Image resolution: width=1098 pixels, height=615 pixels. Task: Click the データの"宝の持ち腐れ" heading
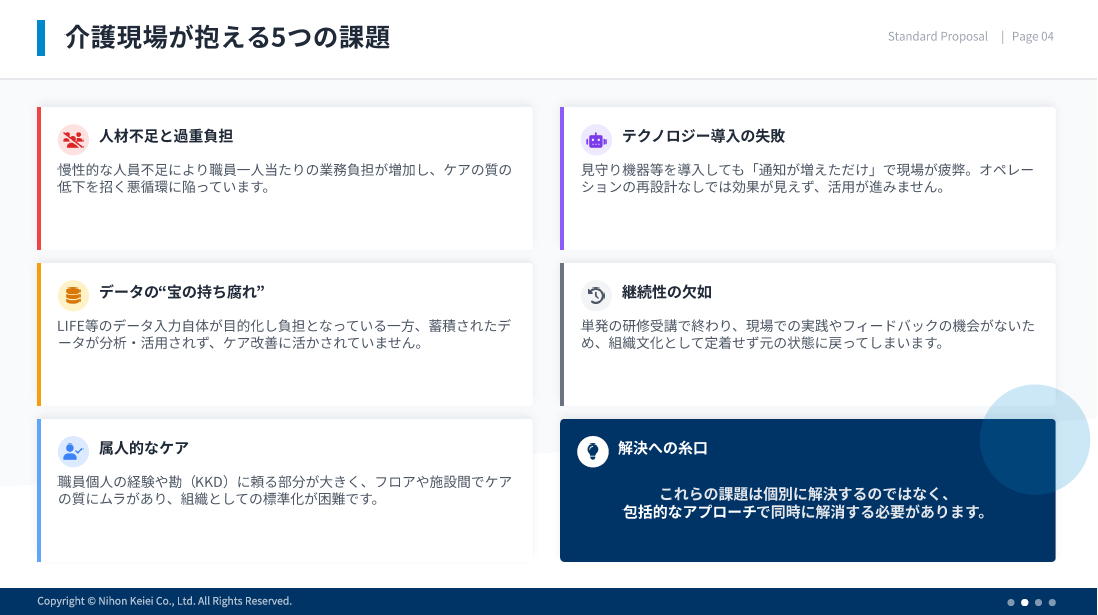(x=181, y=292)
